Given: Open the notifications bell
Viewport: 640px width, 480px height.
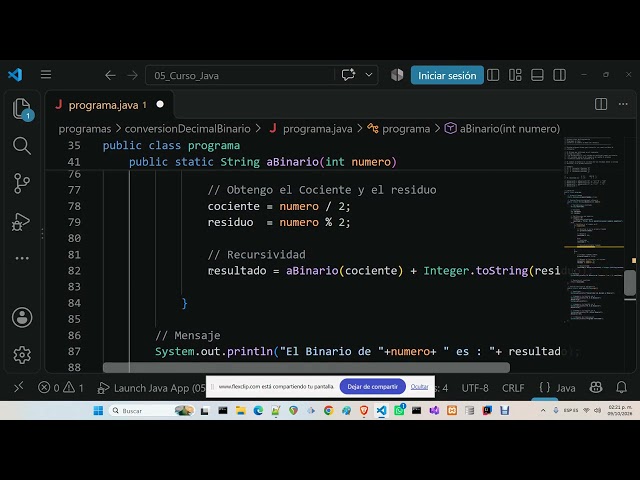Looking at the screenshot, I should (x=622, y=387).
